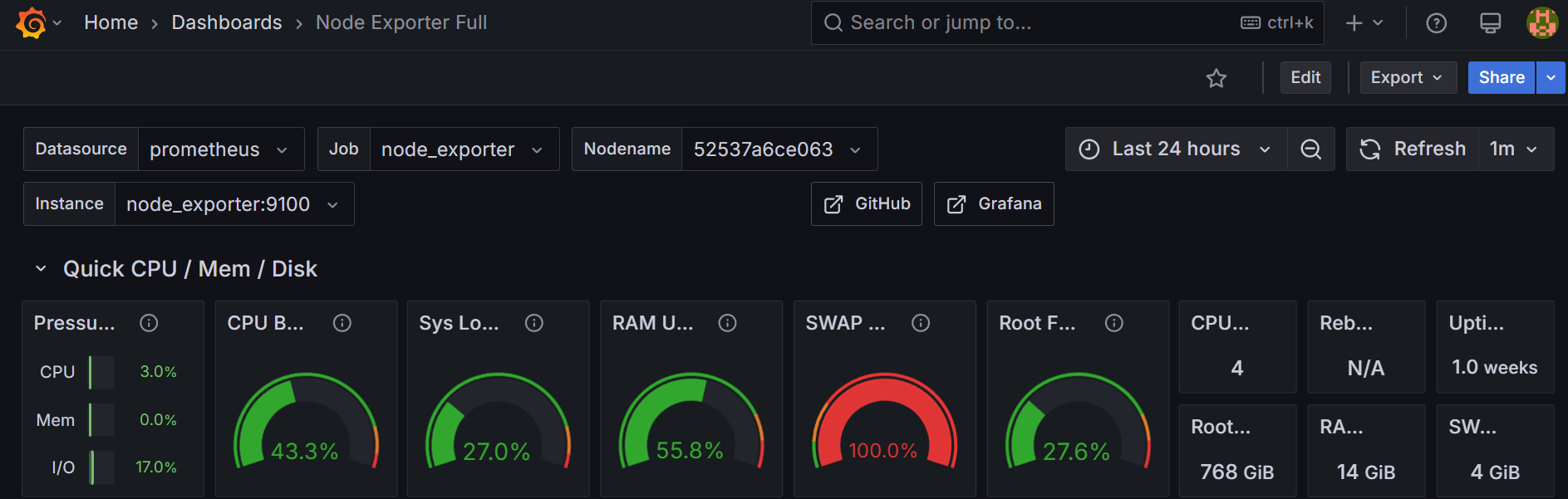Click the Root 768 GiB stat
This screenshot has width=1568, height=499.
[1237, 472]
